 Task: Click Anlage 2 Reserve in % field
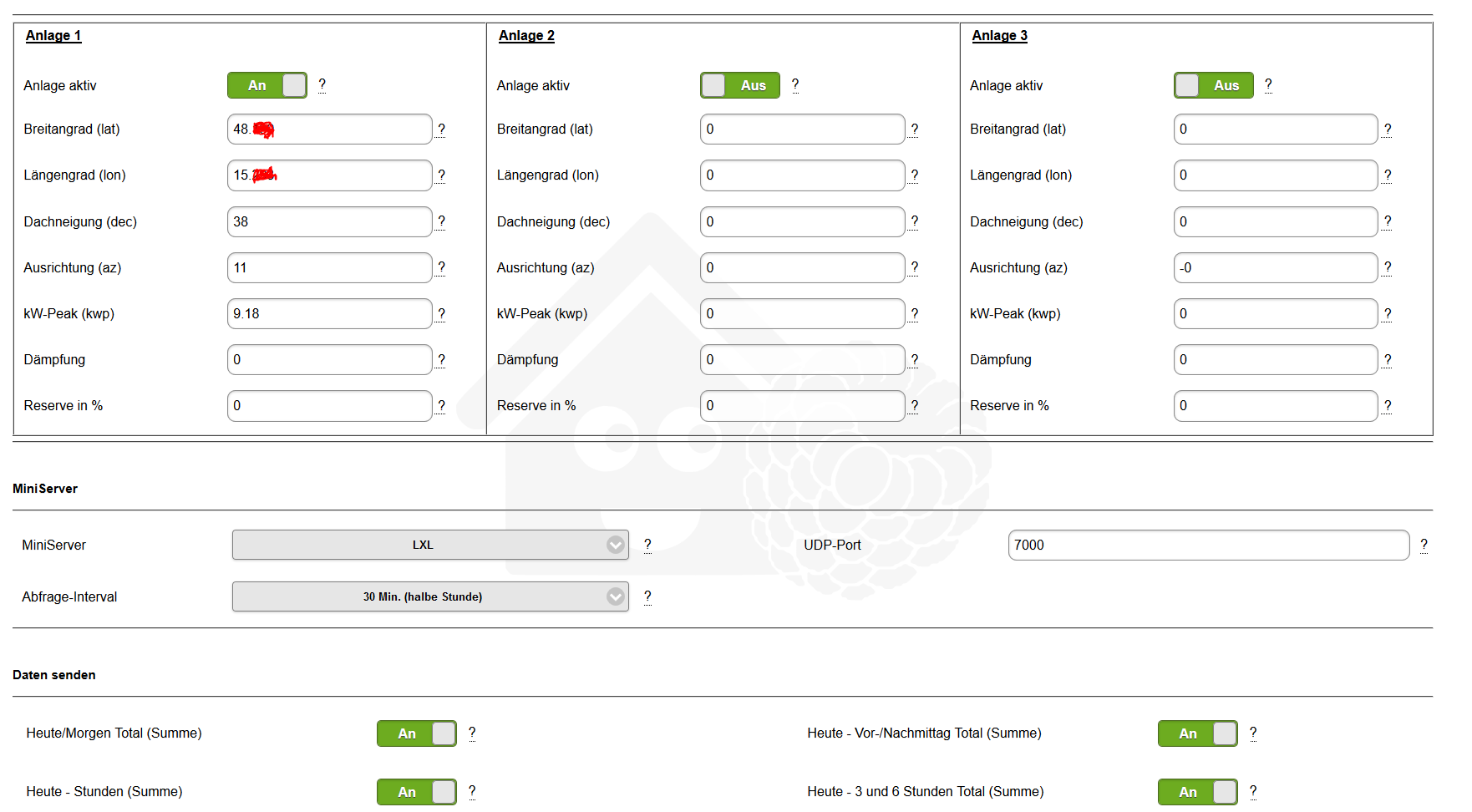pos(803,406)
